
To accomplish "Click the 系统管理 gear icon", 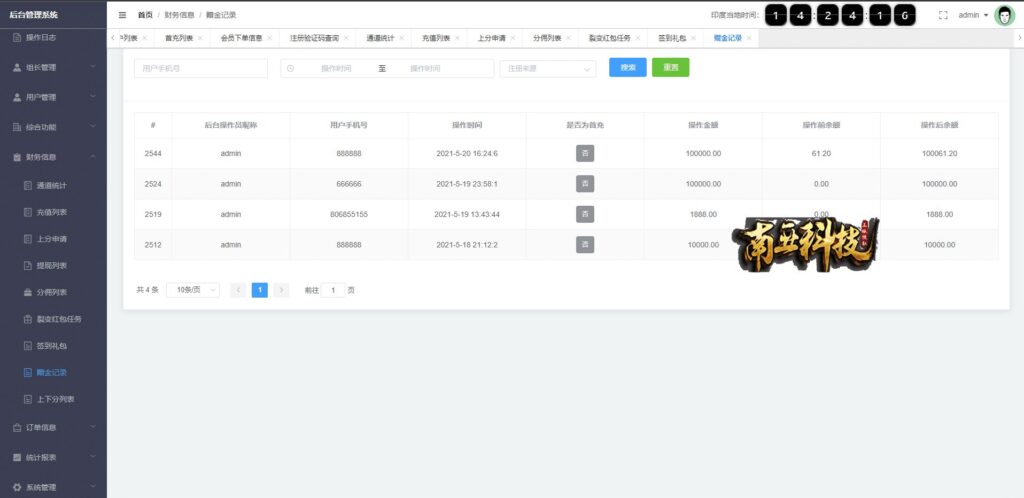I will click(x=18, y=488).
